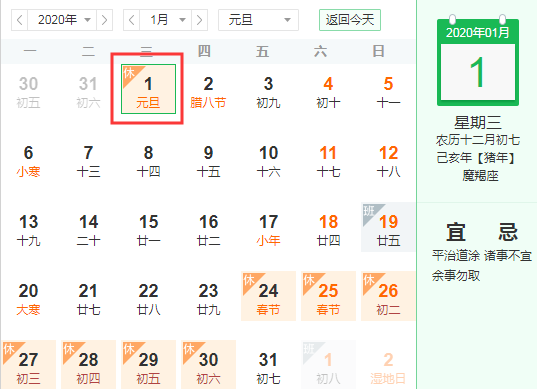Select January 7 十三 date
Screen dimensions: 537x389
pos(88,161)
